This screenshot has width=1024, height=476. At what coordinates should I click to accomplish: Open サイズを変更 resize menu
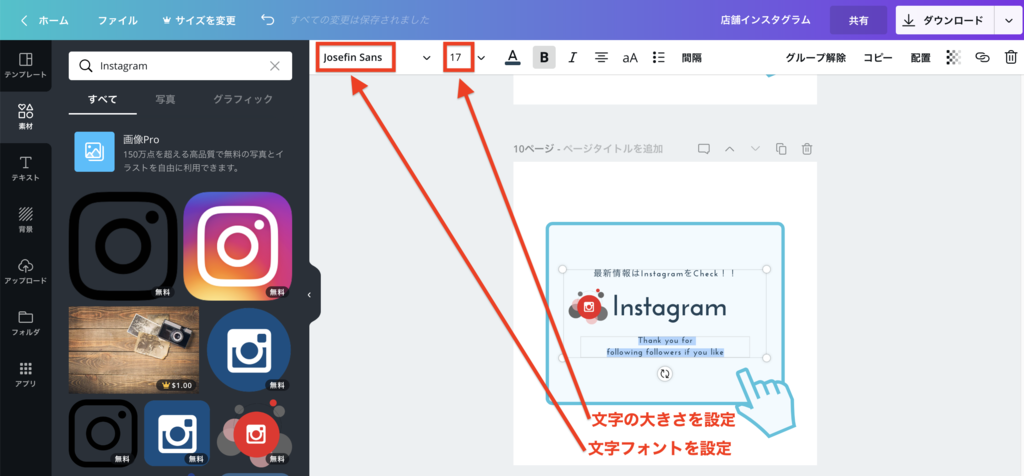199,20
